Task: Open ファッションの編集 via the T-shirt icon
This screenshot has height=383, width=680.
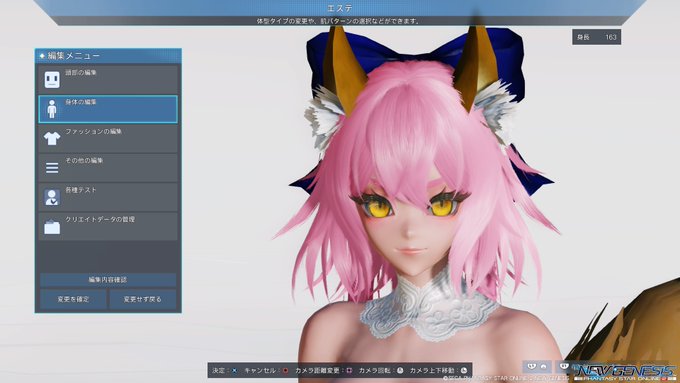Action: (52, 139)
